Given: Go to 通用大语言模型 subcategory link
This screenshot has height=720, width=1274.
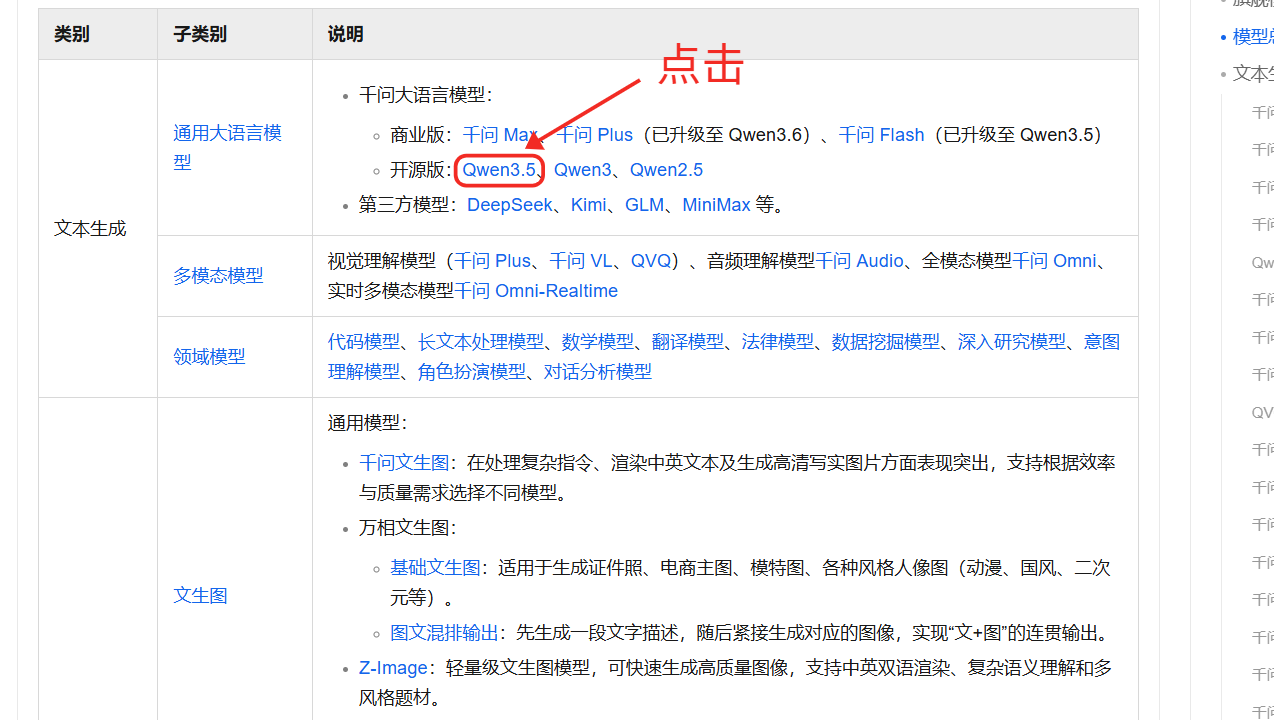Looking at the screenshot, I should point(227,147).
